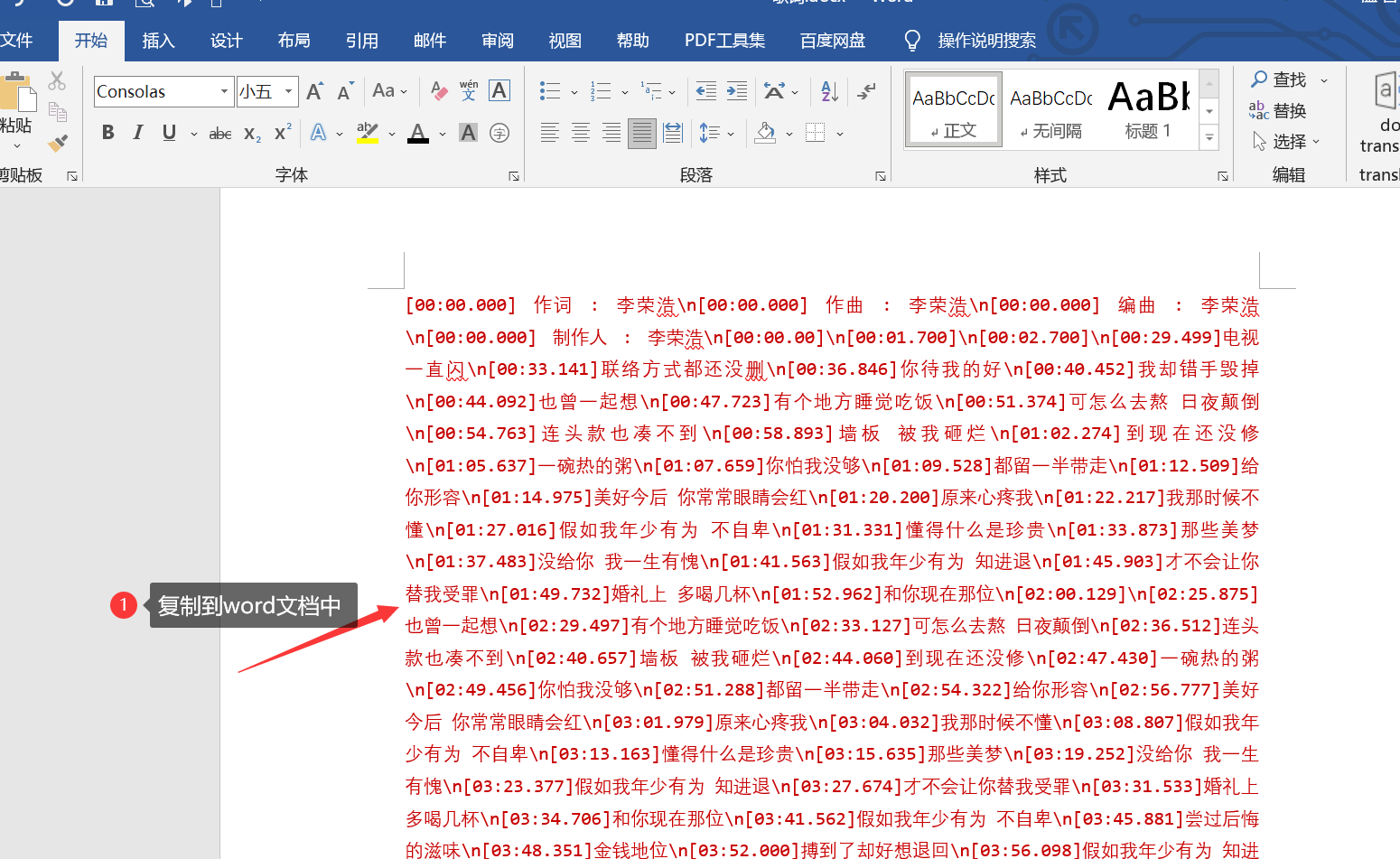Click the Enclose Characters icon

(x=499, y=134)
